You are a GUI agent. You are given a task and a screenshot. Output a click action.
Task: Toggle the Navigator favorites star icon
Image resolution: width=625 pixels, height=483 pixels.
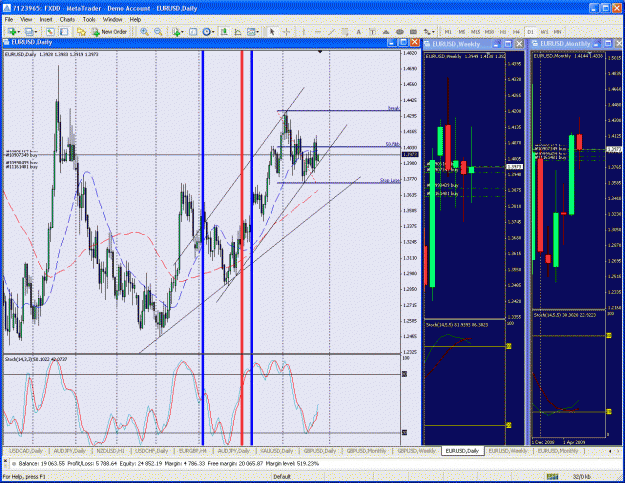(x=81, y=32)
